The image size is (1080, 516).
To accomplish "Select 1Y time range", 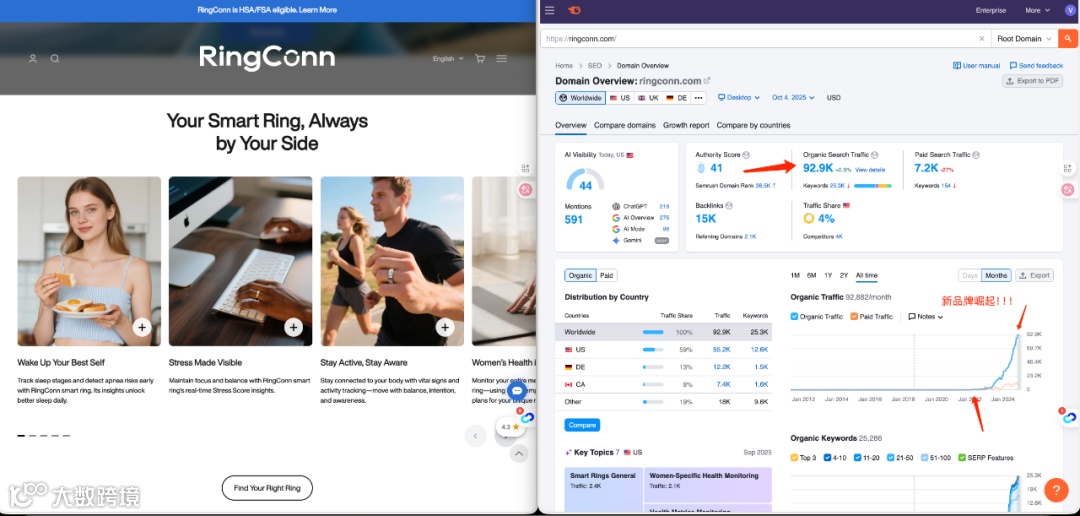I will click(x=828, y=276).
